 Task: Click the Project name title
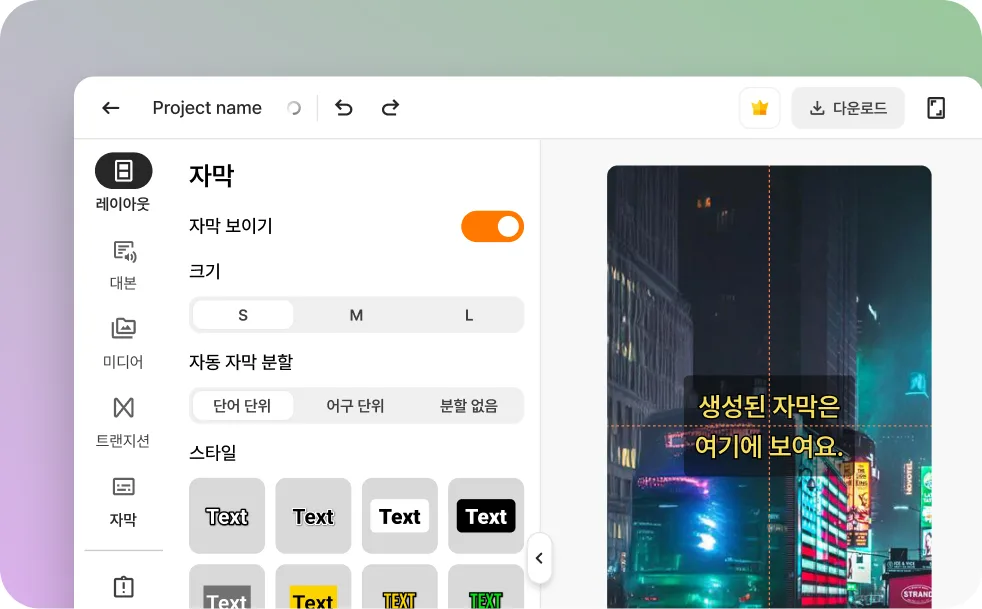pos(207,108)
